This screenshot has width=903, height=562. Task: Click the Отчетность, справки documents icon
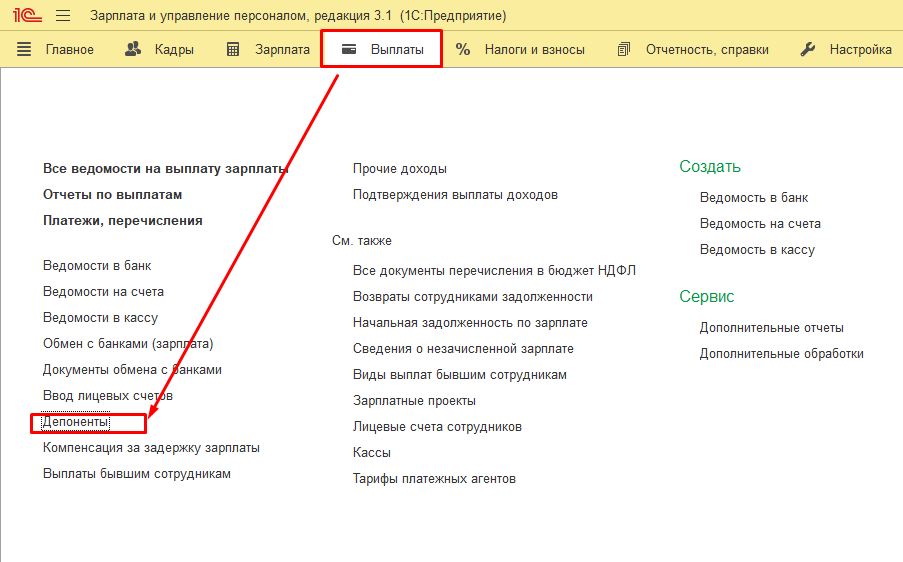coord(624,49)
